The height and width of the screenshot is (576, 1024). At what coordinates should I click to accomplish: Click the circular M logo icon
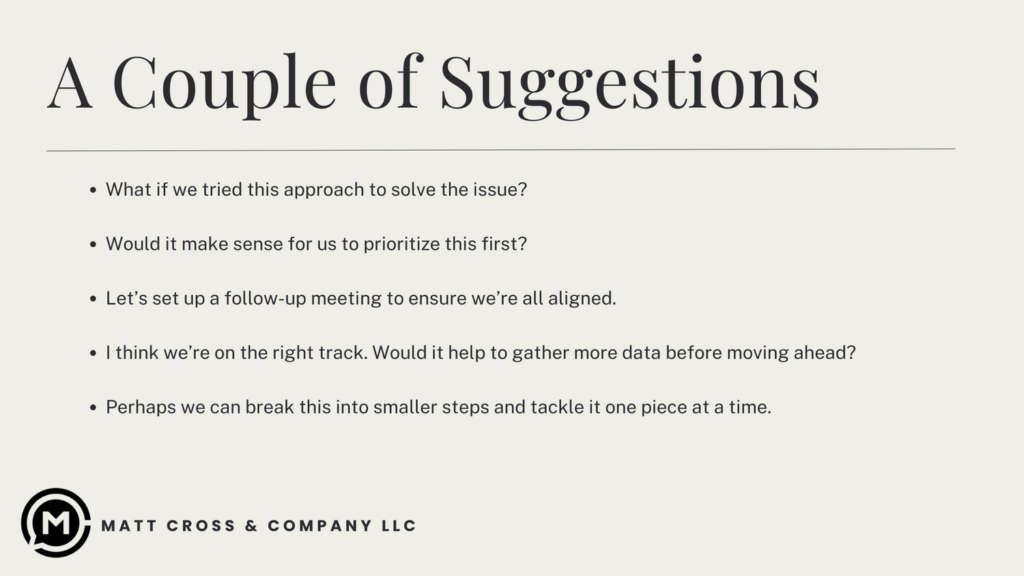[56, 522]
